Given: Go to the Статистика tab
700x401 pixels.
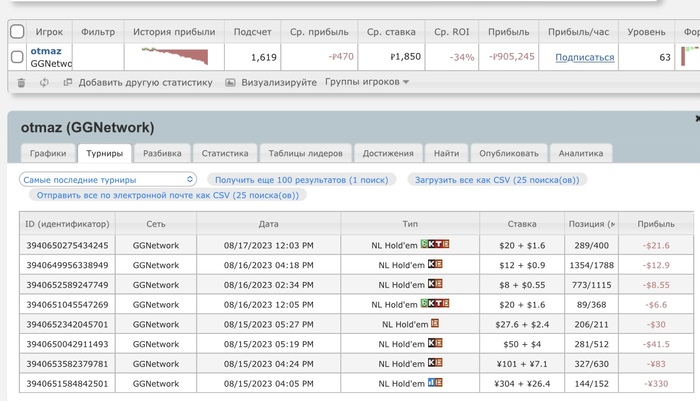Looking at the screenshot, I should (x=225, y=153).
